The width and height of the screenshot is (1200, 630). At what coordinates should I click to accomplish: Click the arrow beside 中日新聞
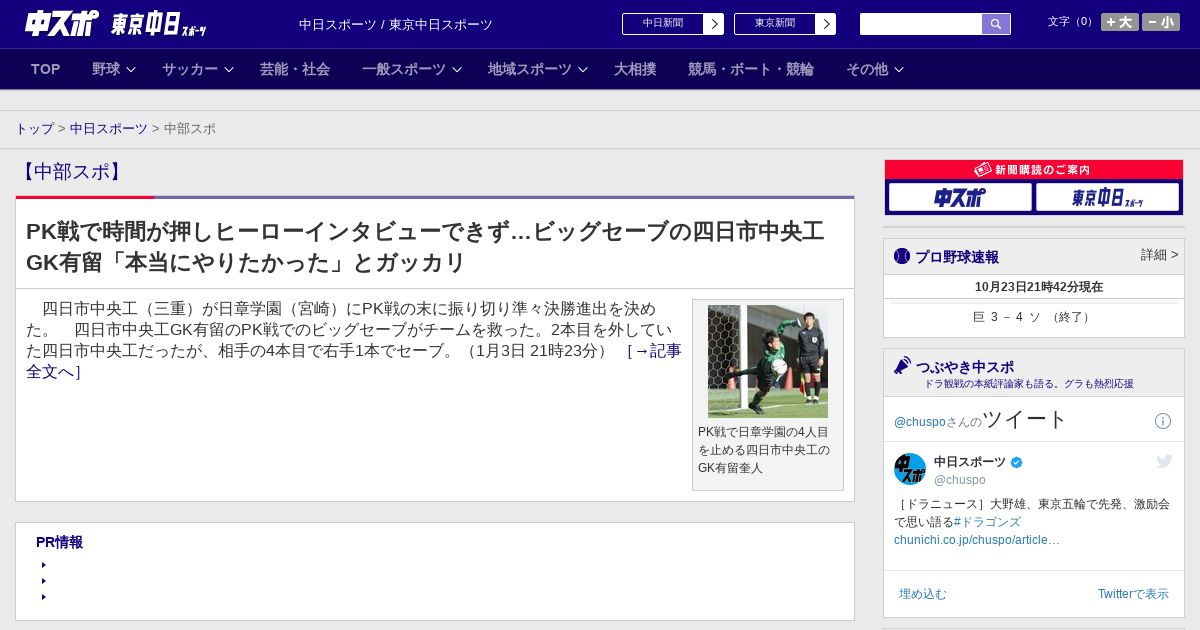point(714,24)
